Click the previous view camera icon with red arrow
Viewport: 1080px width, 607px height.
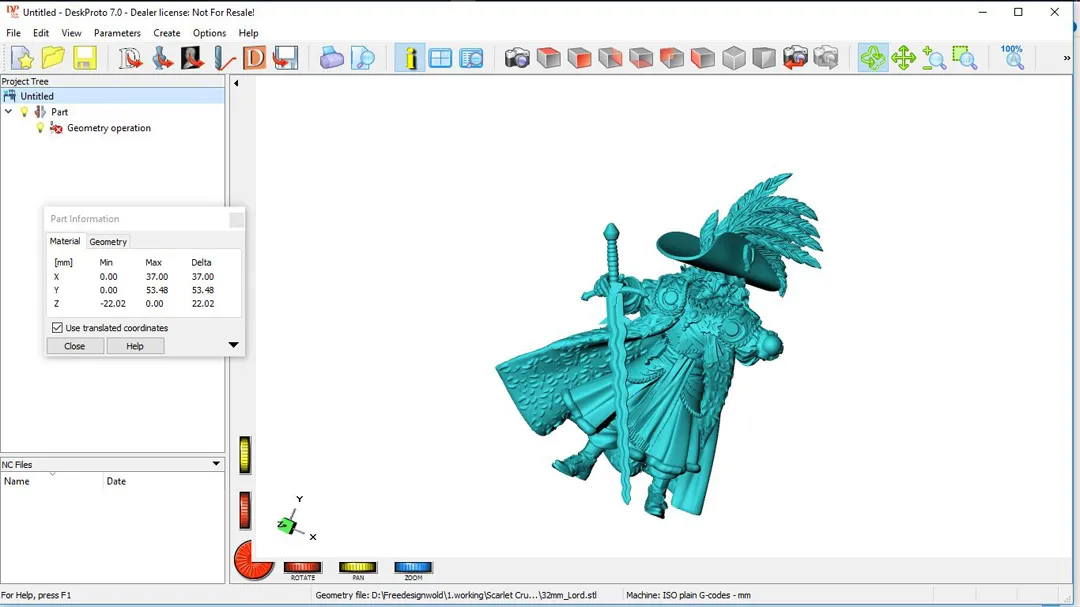pyautogui.click(x=795, y=58)
